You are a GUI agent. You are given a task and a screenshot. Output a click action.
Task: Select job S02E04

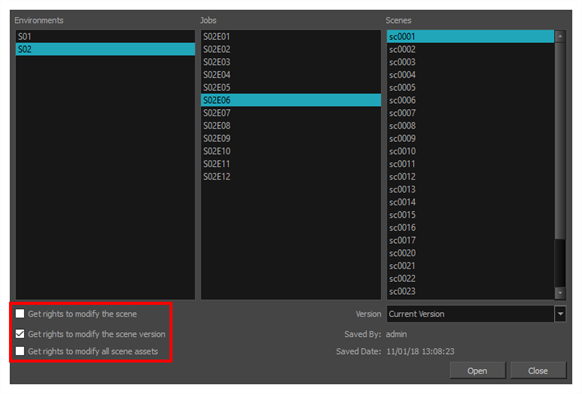[x=291, y=75]
